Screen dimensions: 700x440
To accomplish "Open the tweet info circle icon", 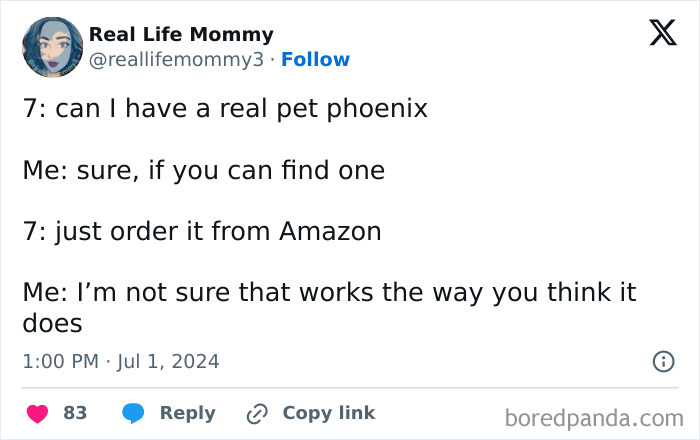I will 662,362.
